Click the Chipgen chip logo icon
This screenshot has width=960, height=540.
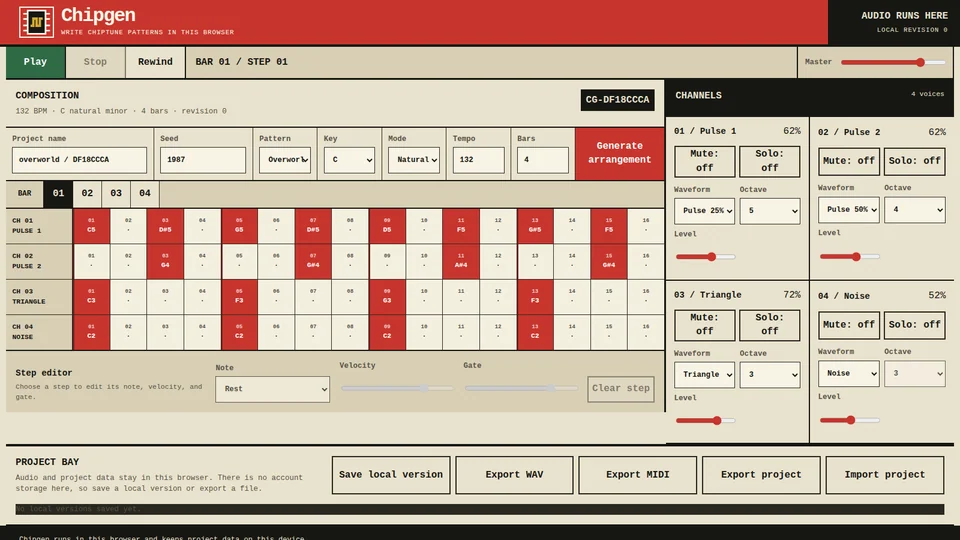pyautogui.click(x=36, y=22)
